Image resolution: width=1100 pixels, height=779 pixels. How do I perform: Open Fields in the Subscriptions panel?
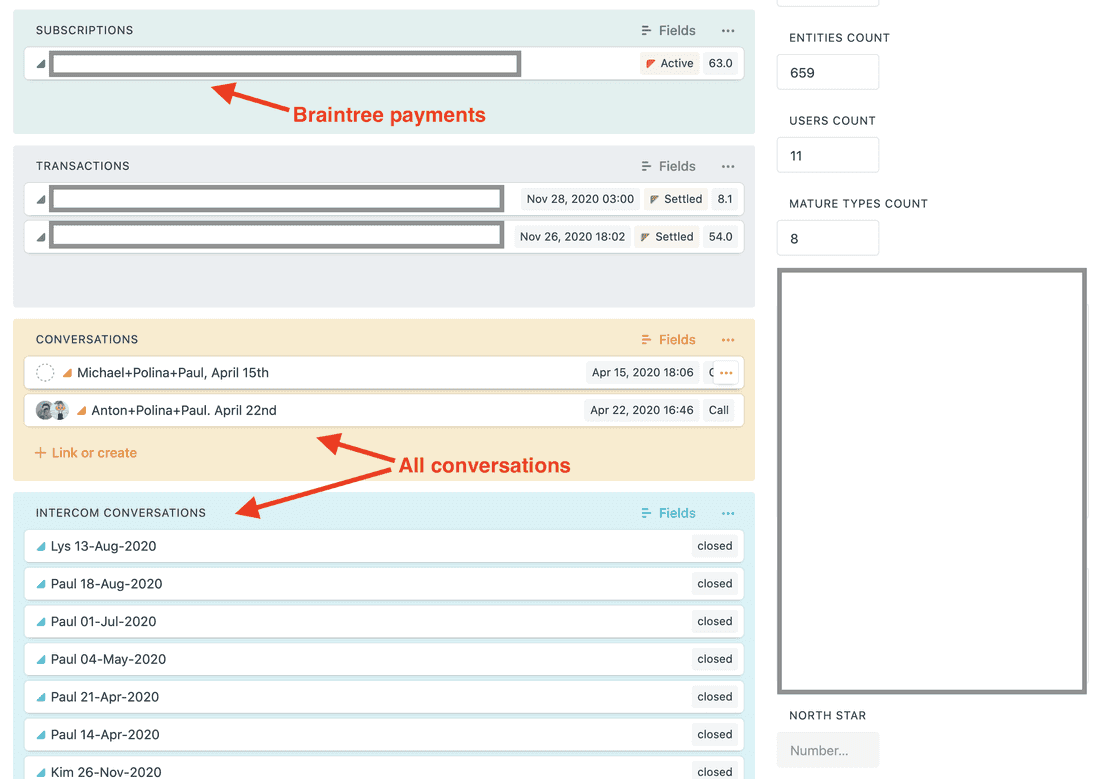click(x=668, y=30)
